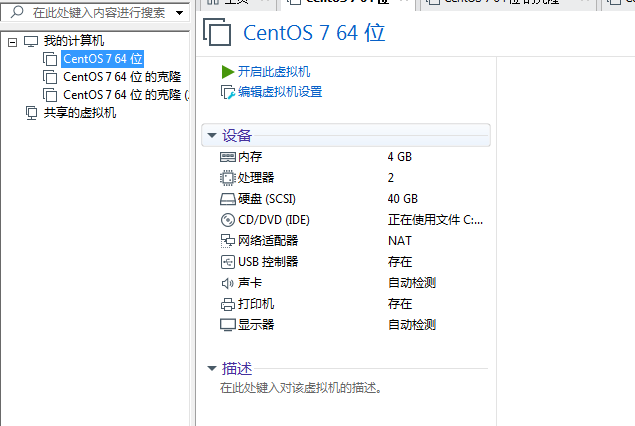Viewport: 635px width, 426px height.
Task: Click the 共享的虚拟机 icon
Action: [31, 113]
